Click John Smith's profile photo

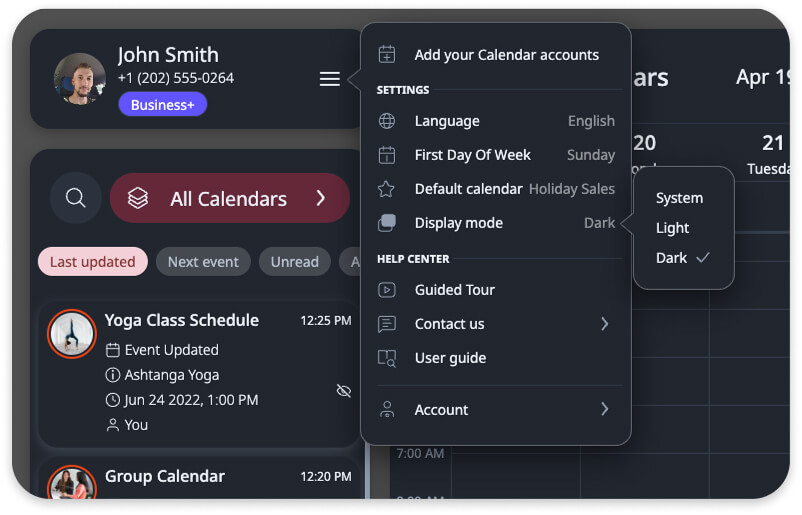click(x=80, y=79)
